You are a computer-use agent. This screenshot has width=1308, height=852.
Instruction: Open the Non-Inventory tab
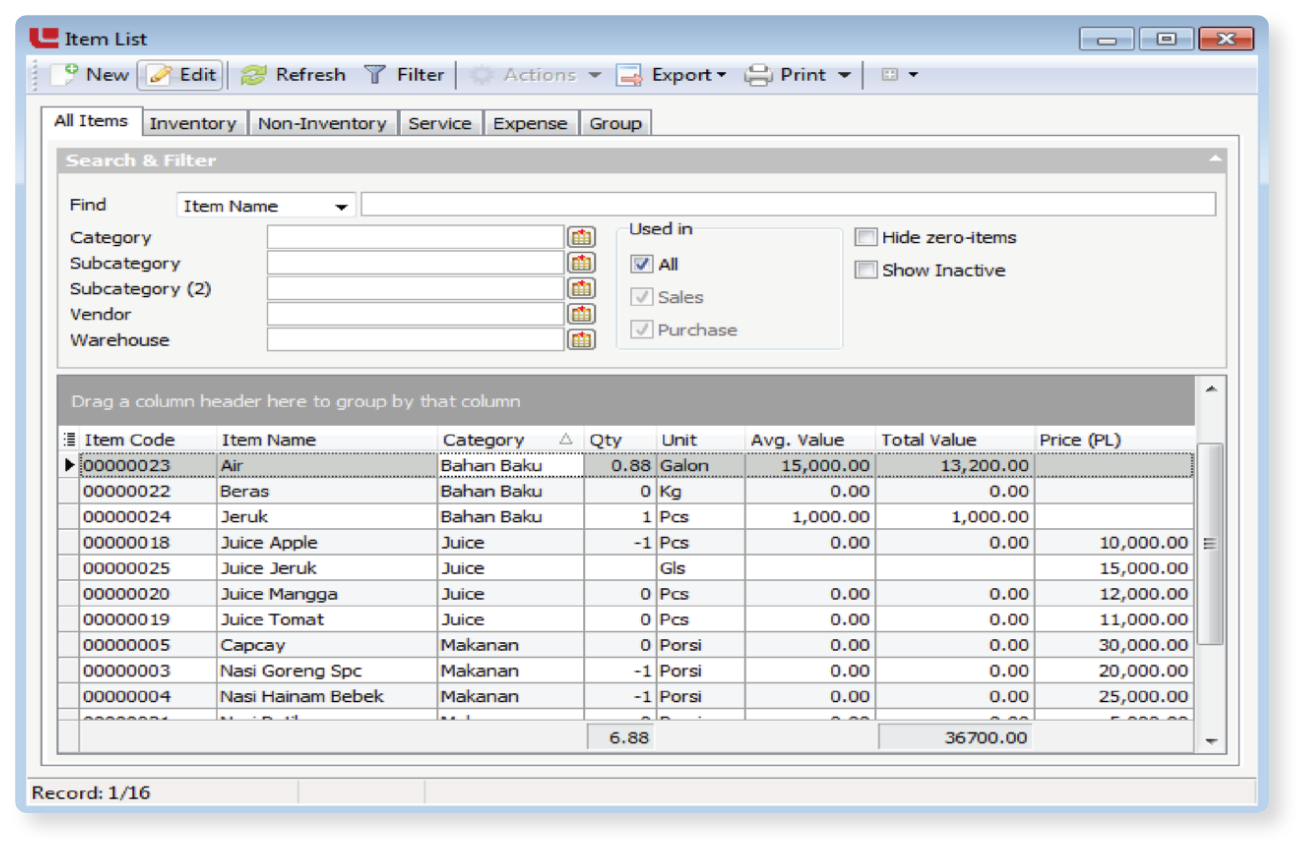point(322,123)
